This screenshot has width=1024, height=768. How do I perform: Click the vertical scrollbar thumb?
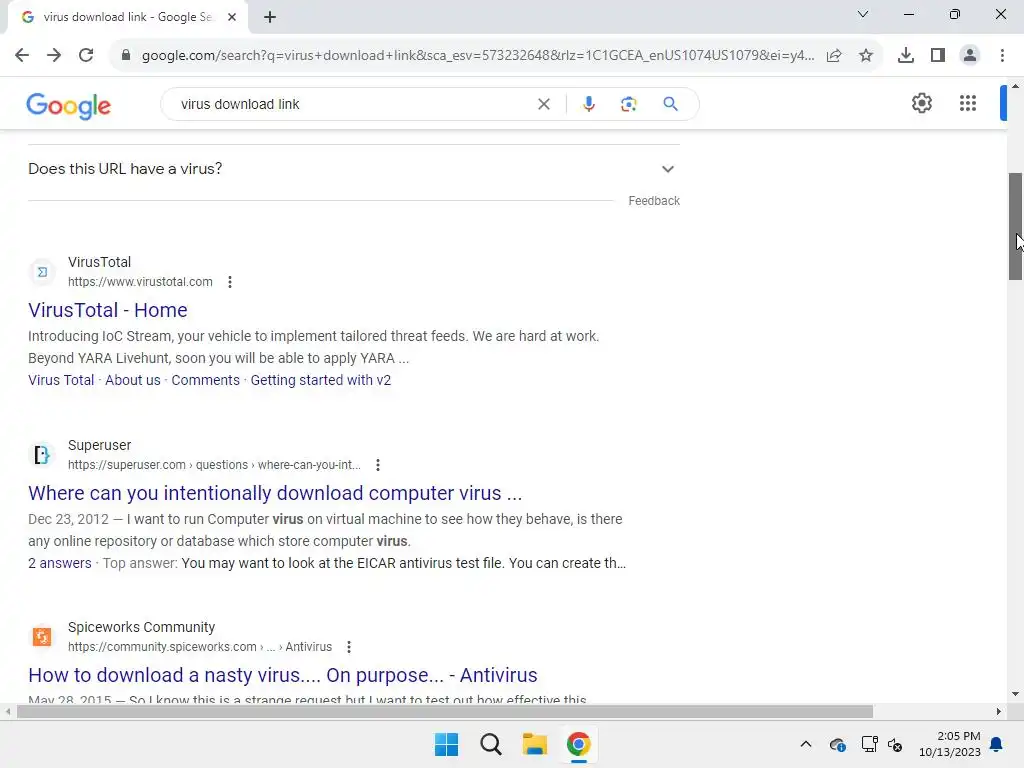click(x=1015, y=226)
